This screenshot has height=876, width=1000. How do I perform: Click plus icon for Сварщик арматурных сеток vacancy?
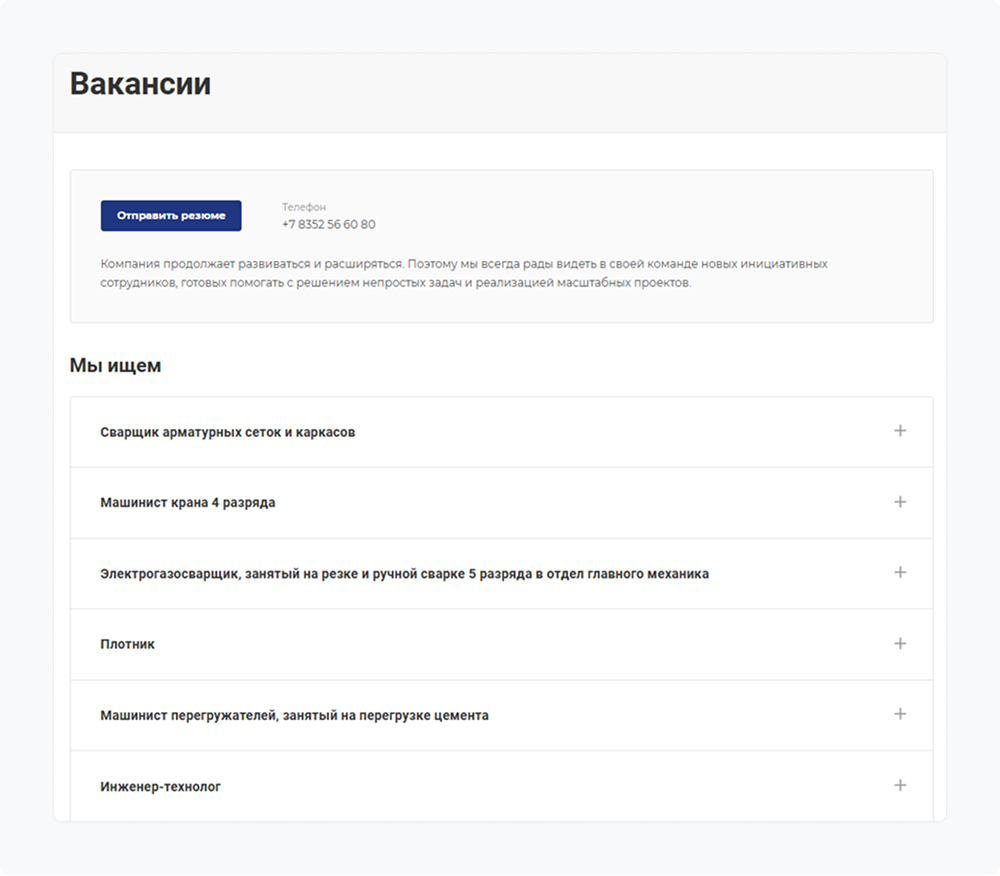(x=900, y=431)
